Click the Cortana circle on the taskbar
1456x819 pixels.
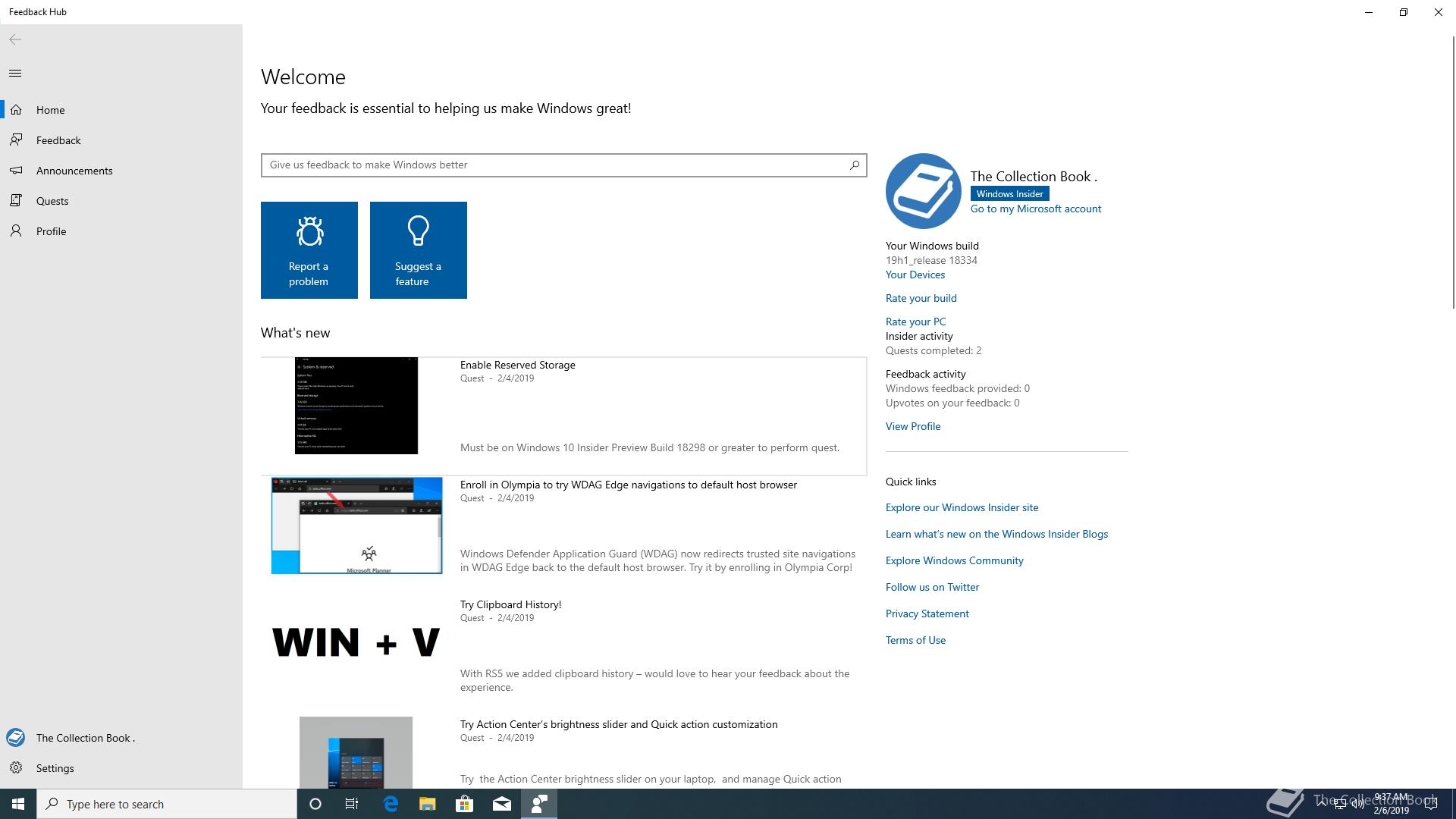coord(315,804)
